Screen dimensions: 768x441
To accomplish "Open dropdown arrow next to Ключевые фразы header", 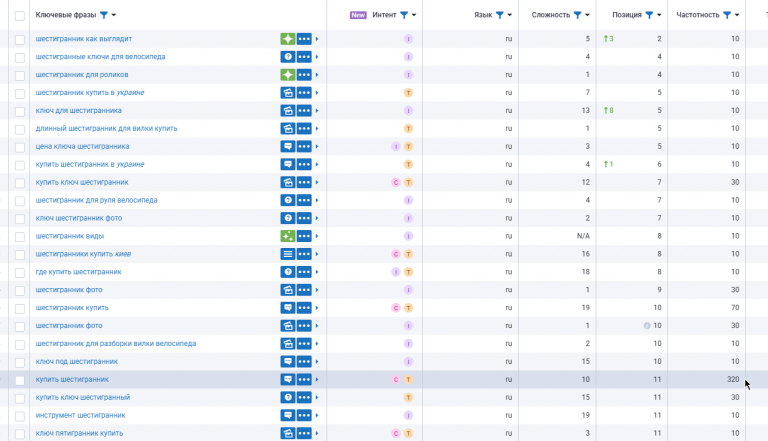I will [x=114, y=15].
